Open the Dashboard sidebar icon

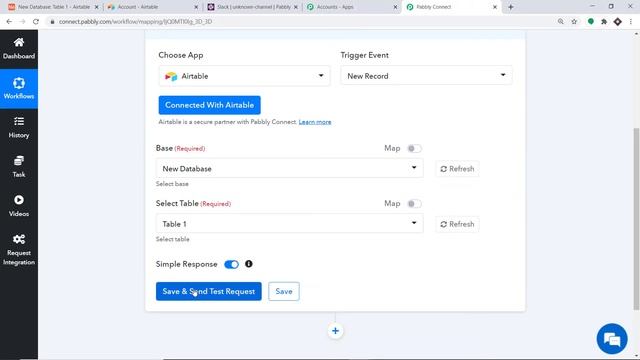[x=19, y=49]
